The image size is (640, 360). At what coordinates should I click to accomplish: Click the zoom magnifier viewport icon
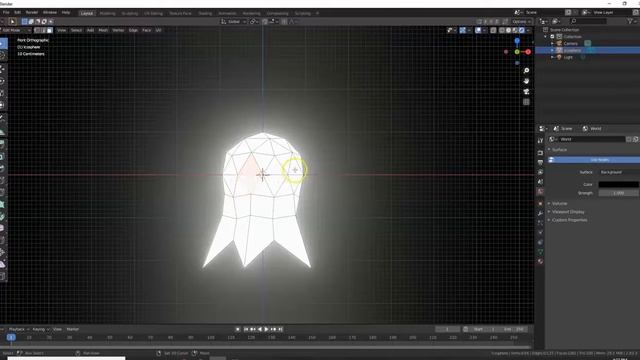526,71
